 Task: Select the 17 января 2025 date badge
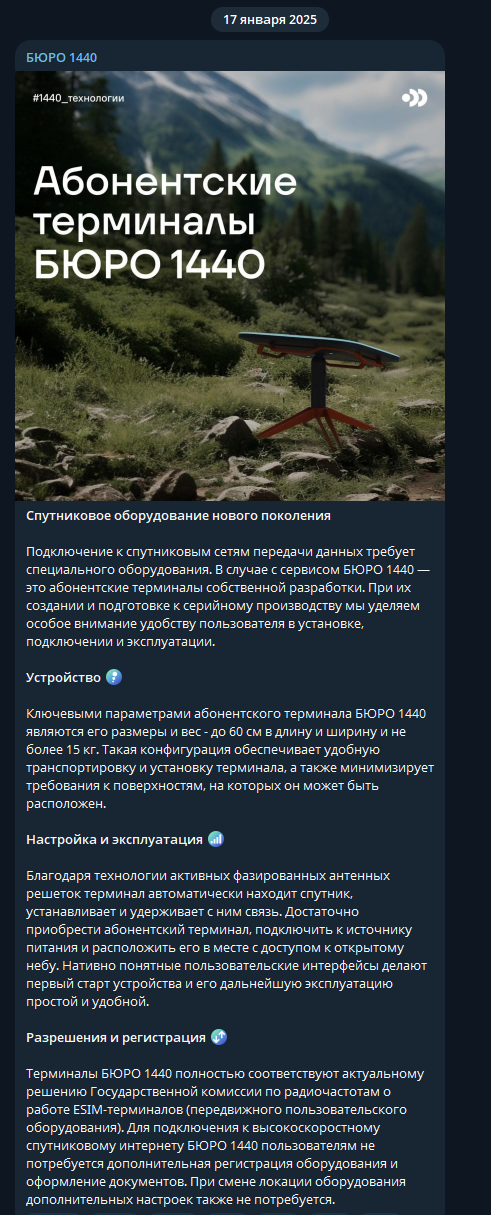(270, 19)
